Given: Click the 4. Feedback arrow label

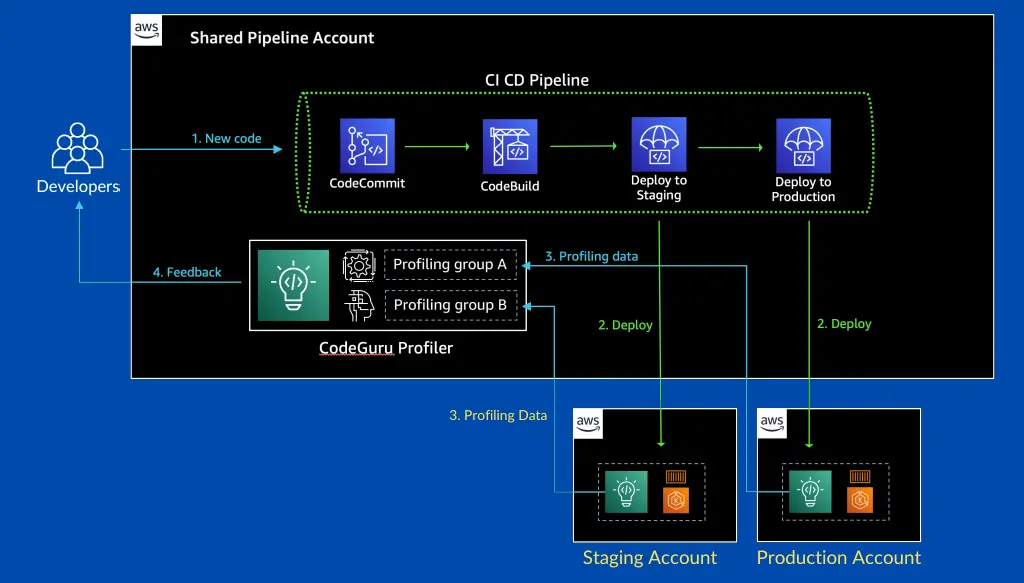Looking at the screenshot, I should coord(187,271).
